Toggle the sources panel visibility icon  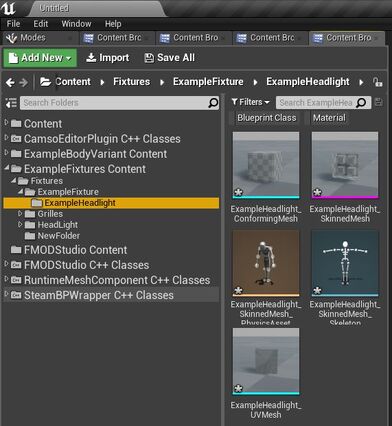[11, 103]
